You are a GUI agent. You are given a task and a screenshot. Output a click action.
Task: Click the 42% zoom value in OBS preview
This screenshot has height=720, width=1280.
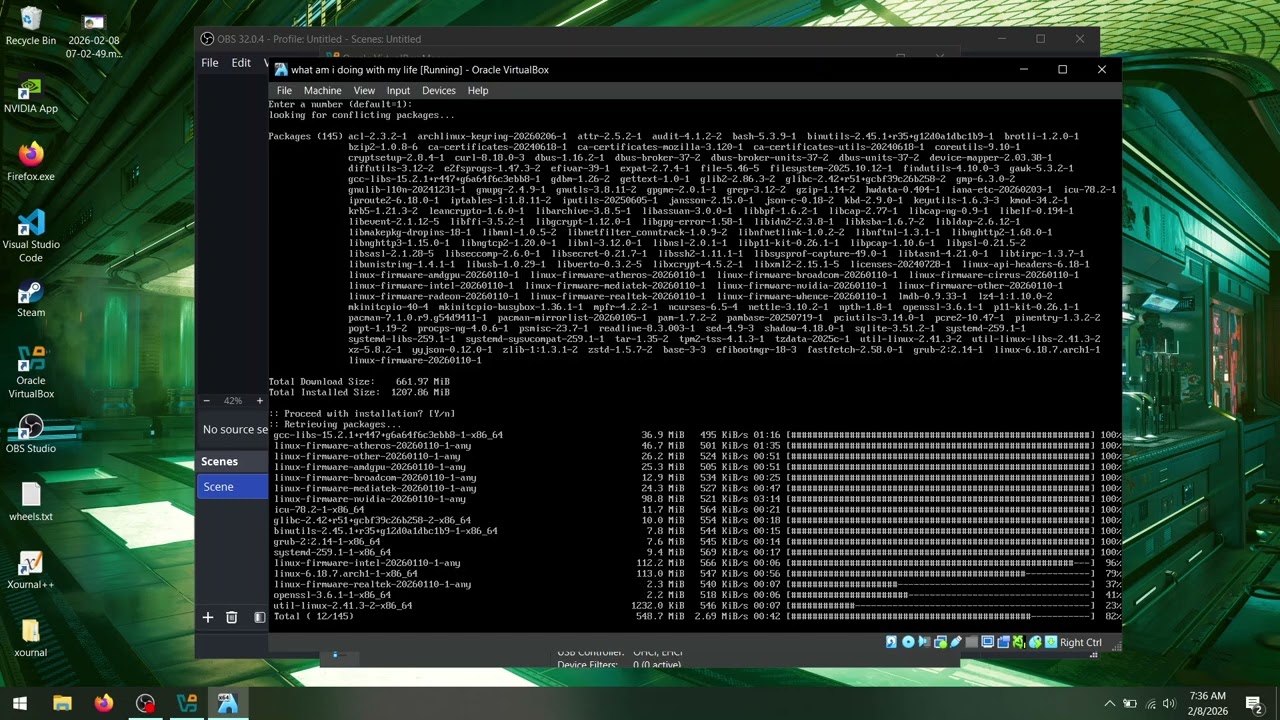pyautogui.click(x=233, y=401)
